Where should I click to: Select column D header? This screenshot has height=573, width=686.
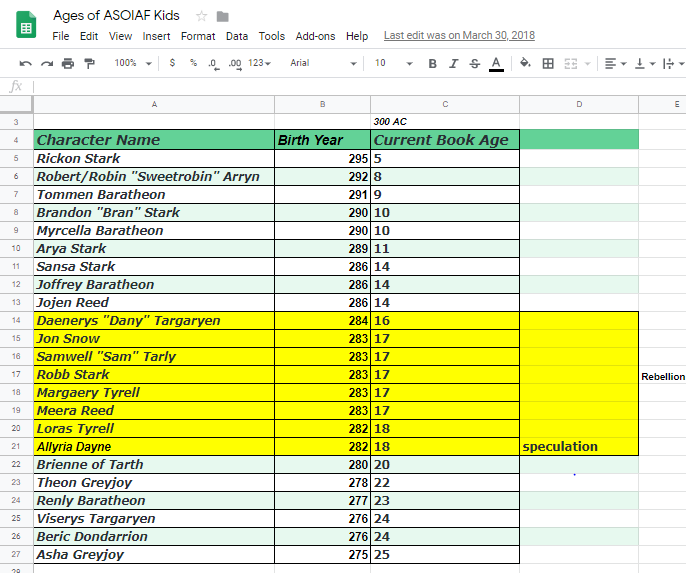(579, 105)
